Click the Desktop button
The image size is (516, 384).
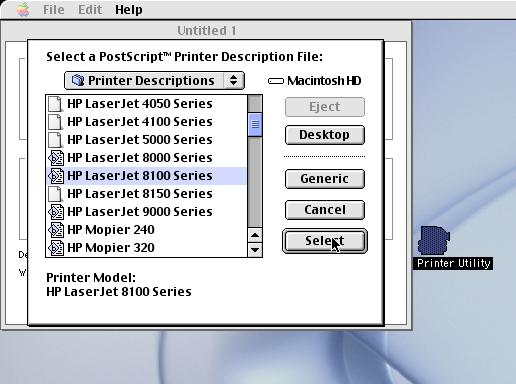coord(325,135)
